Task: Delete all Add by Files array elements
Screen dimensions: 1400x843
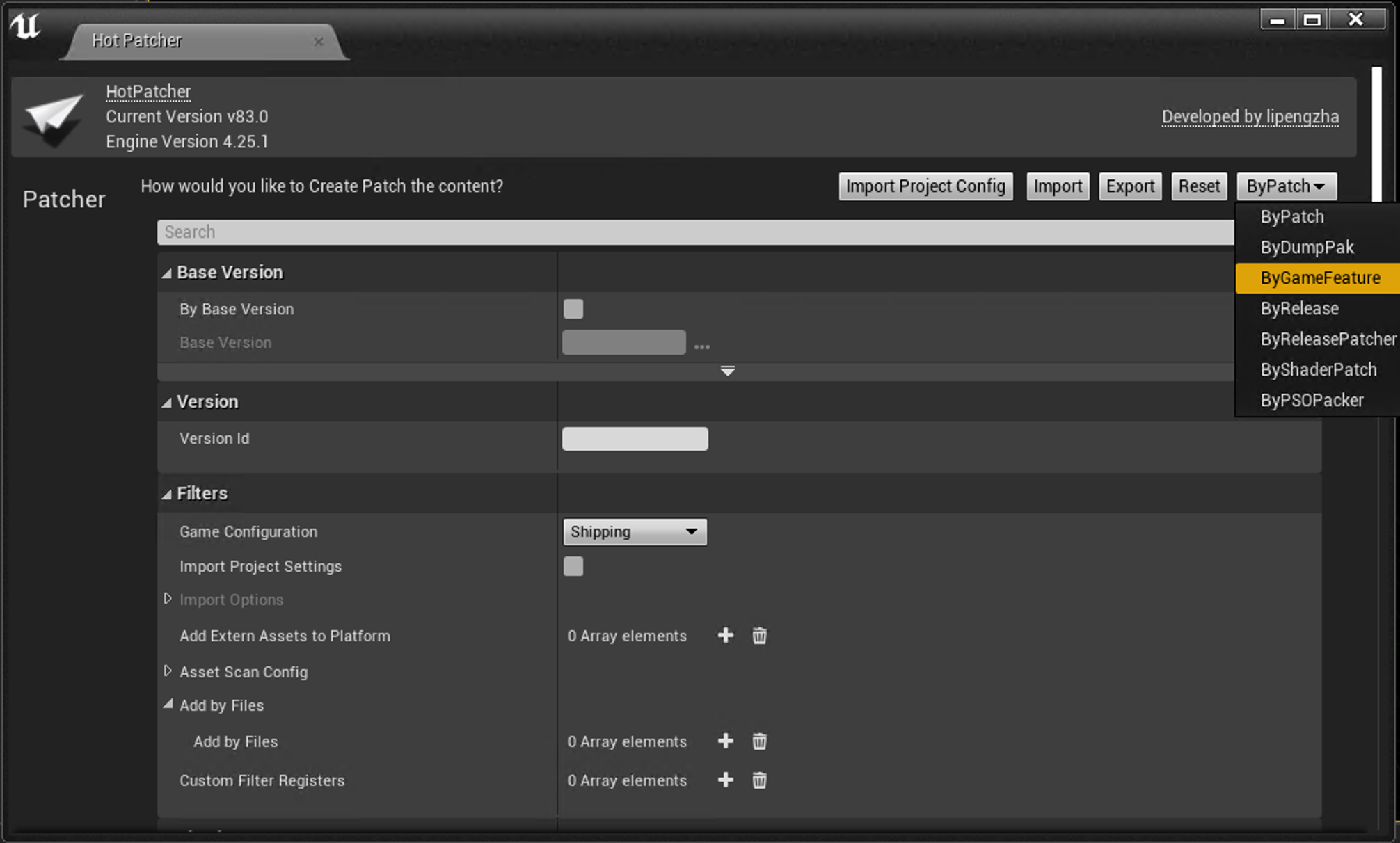Action: click(x=759, y=741)
